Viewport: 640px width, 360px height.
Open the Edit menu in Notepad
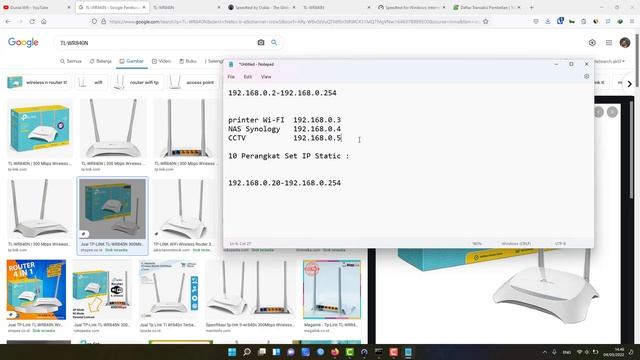click(x=248, y=77)
